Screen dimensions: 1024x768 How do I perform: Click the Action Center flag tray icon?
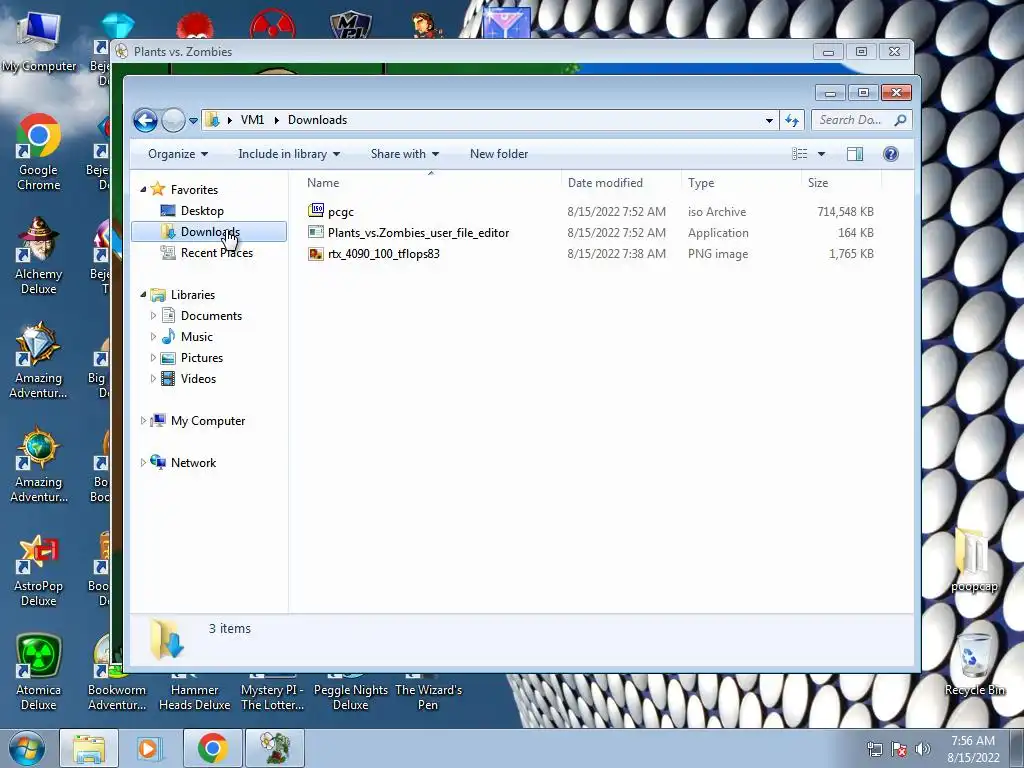point(899,749)
